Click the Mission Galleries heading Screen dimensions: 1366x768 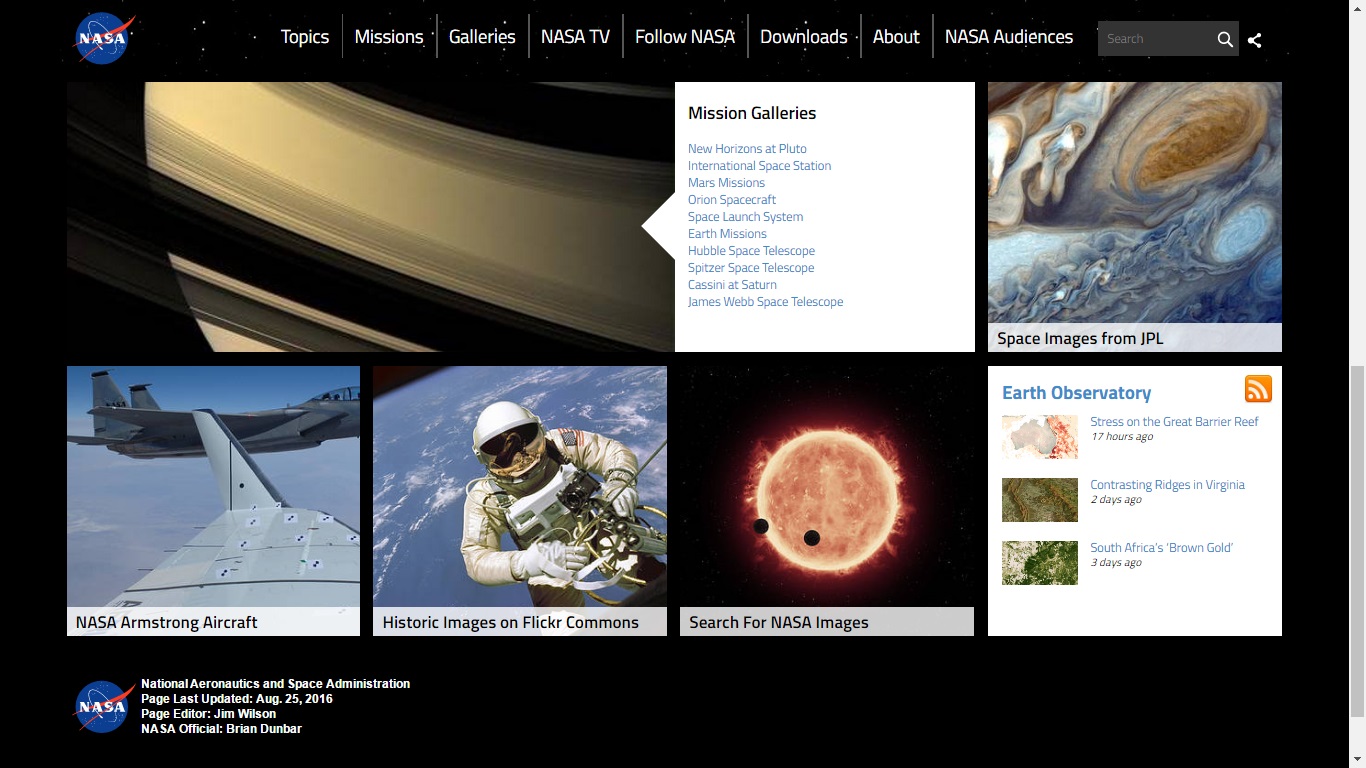point(752,113)
